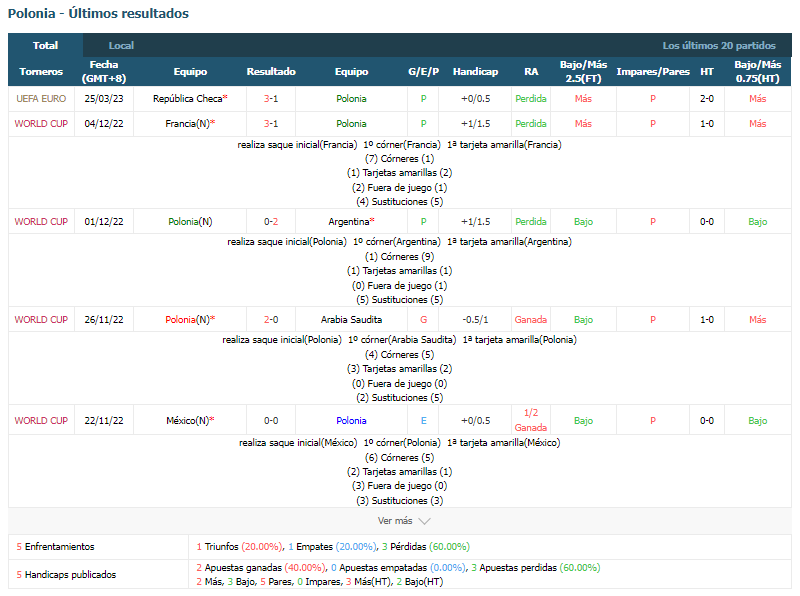
Task: Click red Polonia(N) in Arabia Saudita row
Action: coord(187,319)
